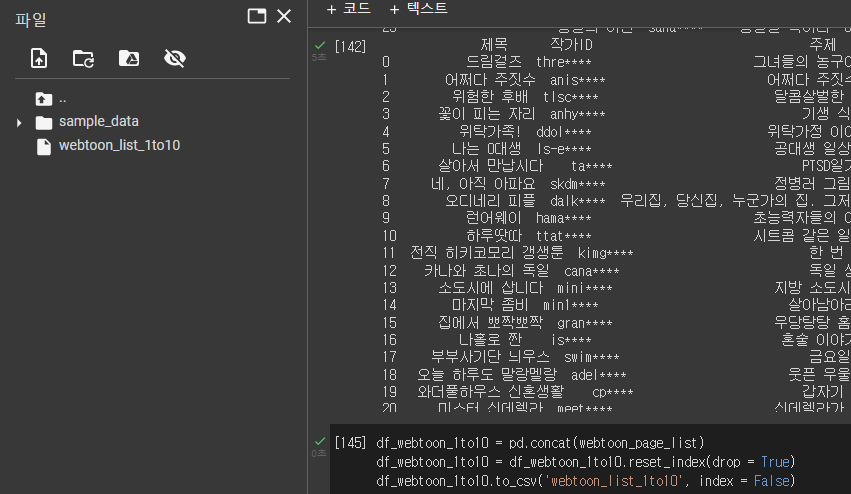Click the run status checkmark of cell 142
Image resolution: width=851 pixels, height=494 pixels.
coord(320,45)
